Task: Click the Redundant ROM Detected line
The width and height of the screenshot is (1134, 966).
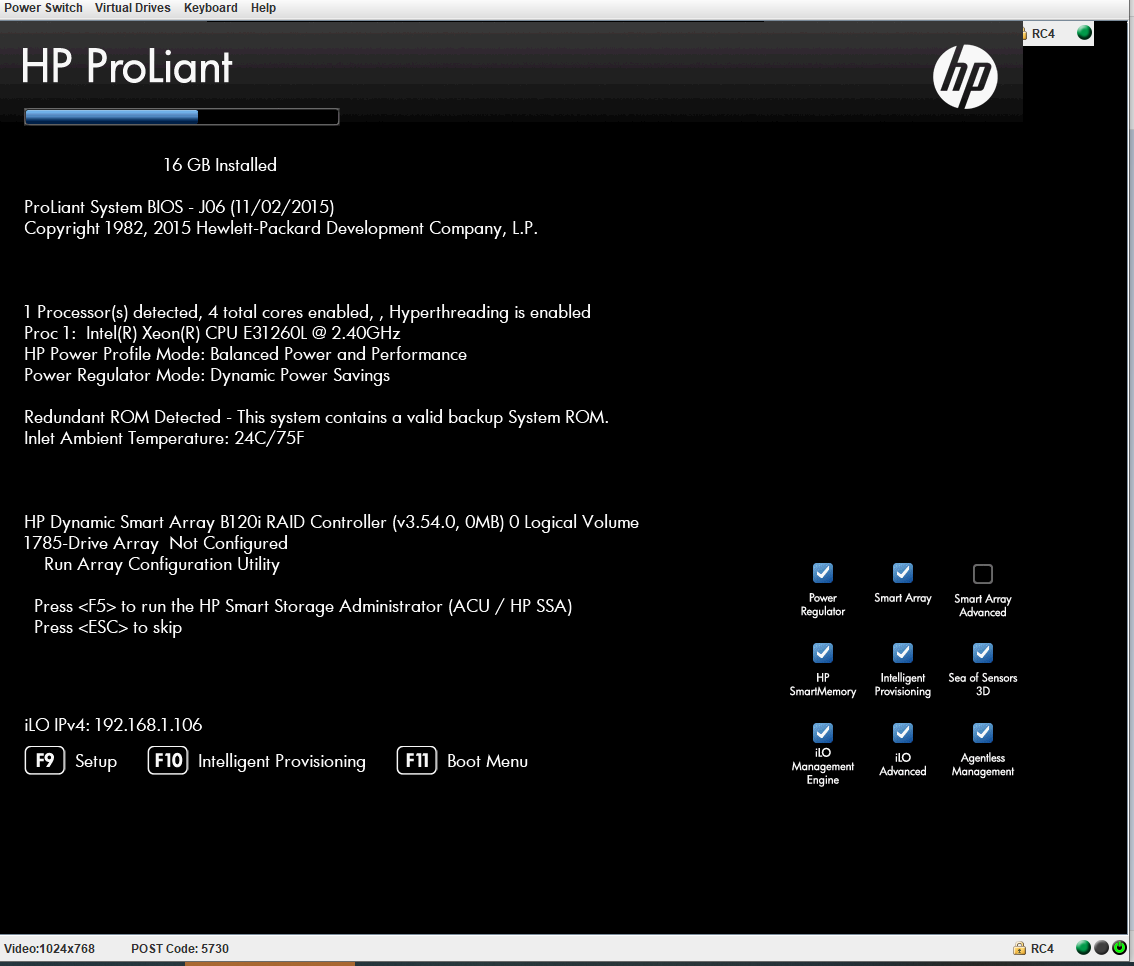Action: (x=316, y=417)
